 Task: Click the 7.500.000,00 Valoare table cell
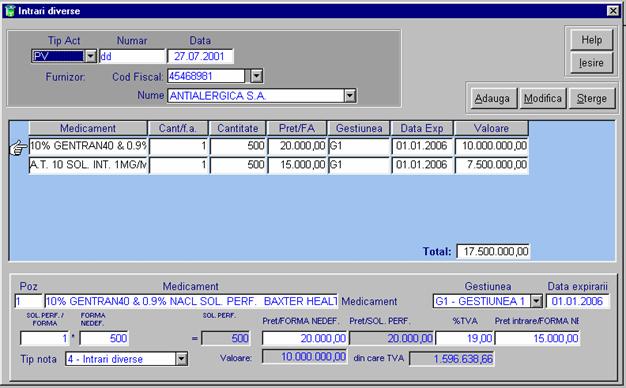tap(491, 164)
